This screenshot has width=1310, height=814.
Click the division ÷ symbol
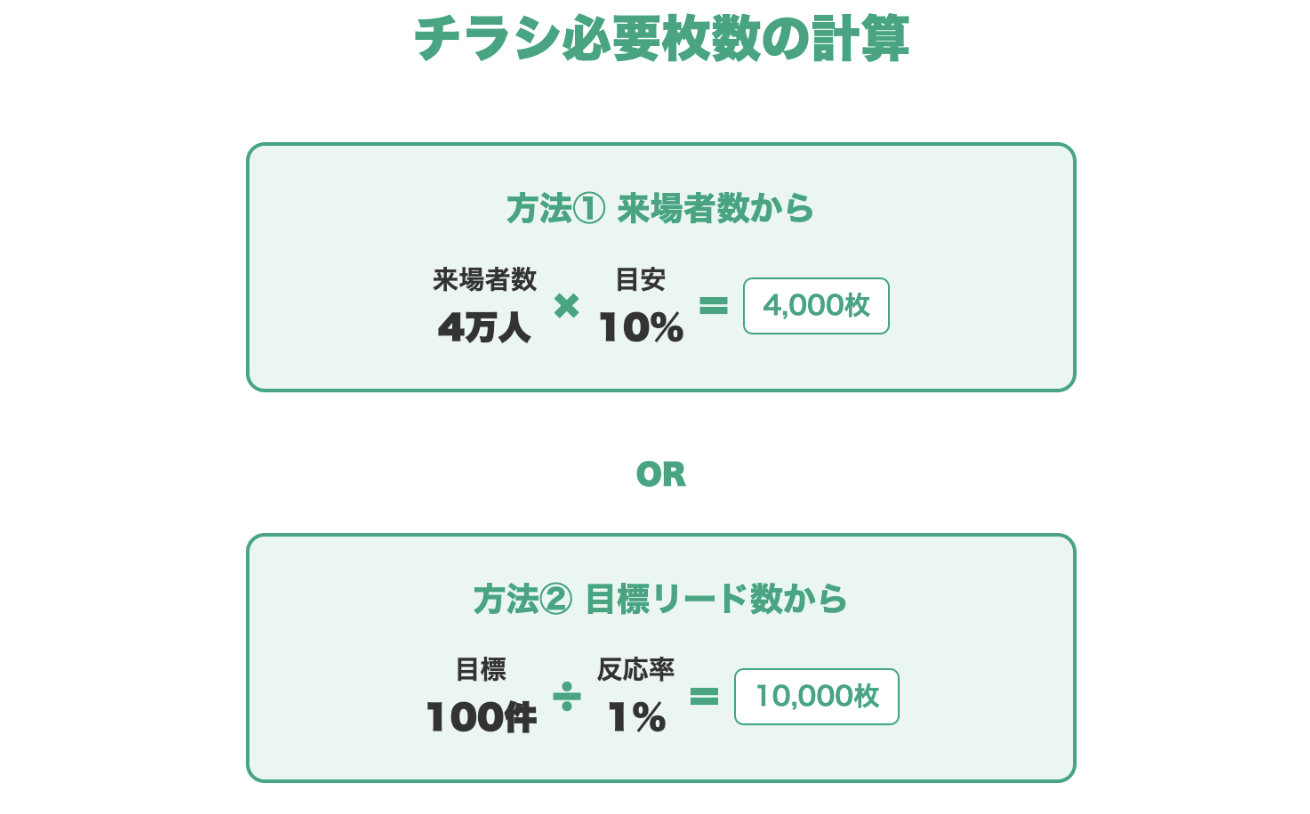(x=567, y=696)
